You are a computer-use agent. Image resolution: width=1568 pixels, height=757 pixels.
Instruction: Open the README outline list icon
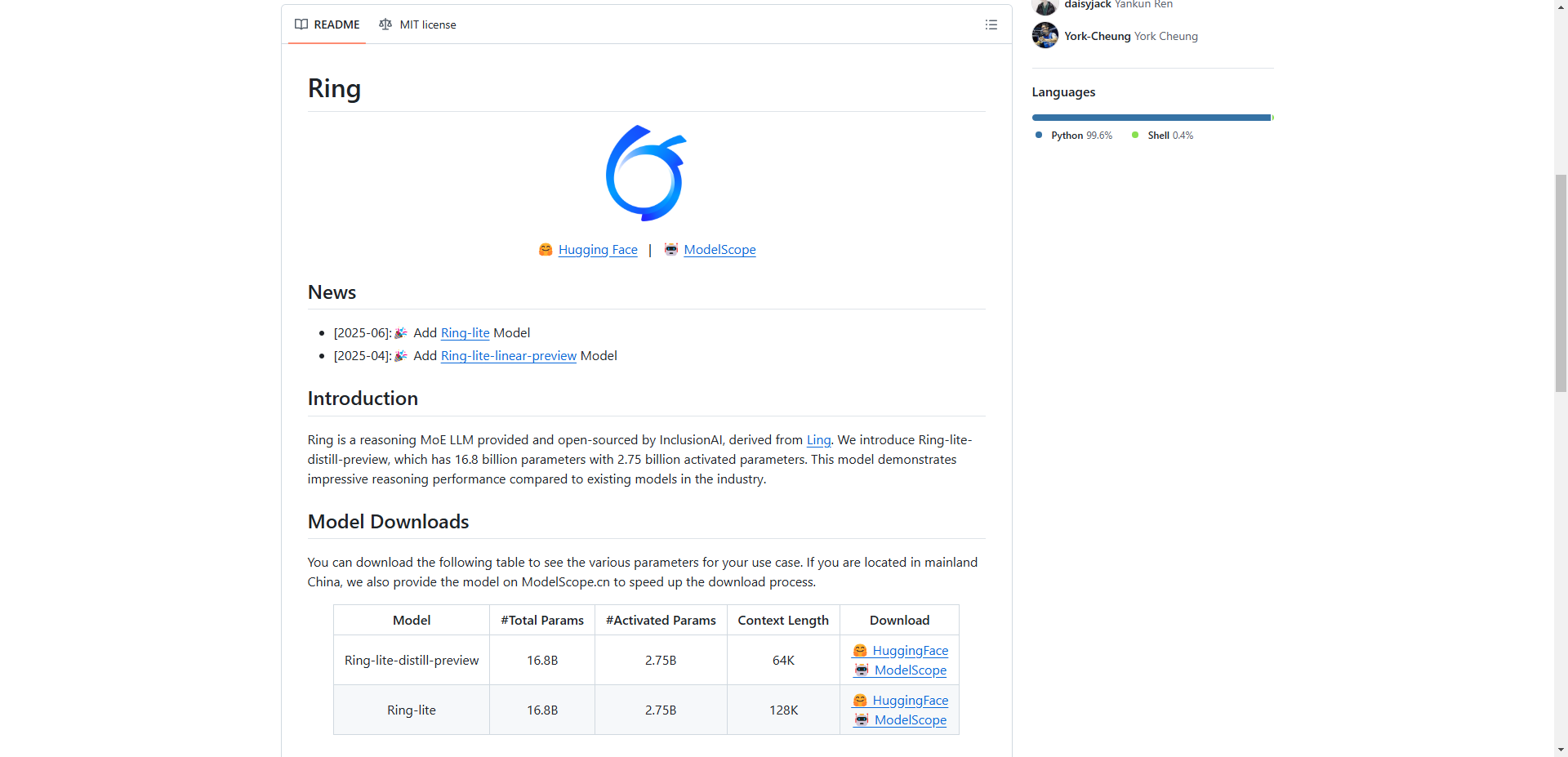point(991,24)
